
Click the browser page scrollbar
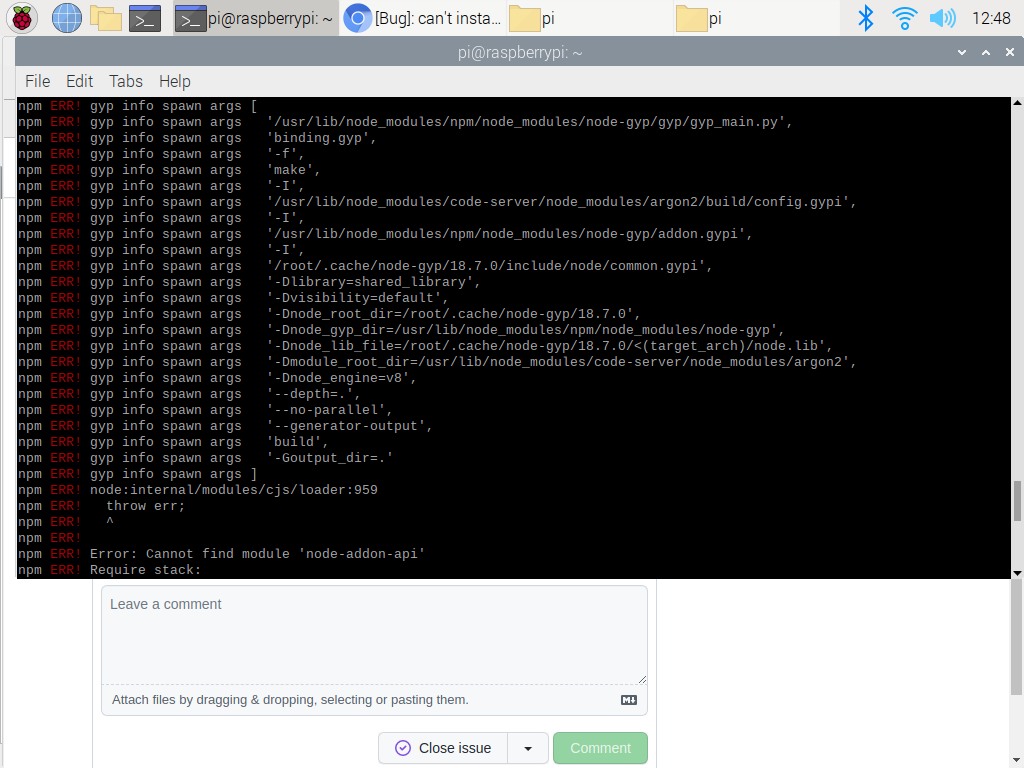click(x=1017, y=637)
